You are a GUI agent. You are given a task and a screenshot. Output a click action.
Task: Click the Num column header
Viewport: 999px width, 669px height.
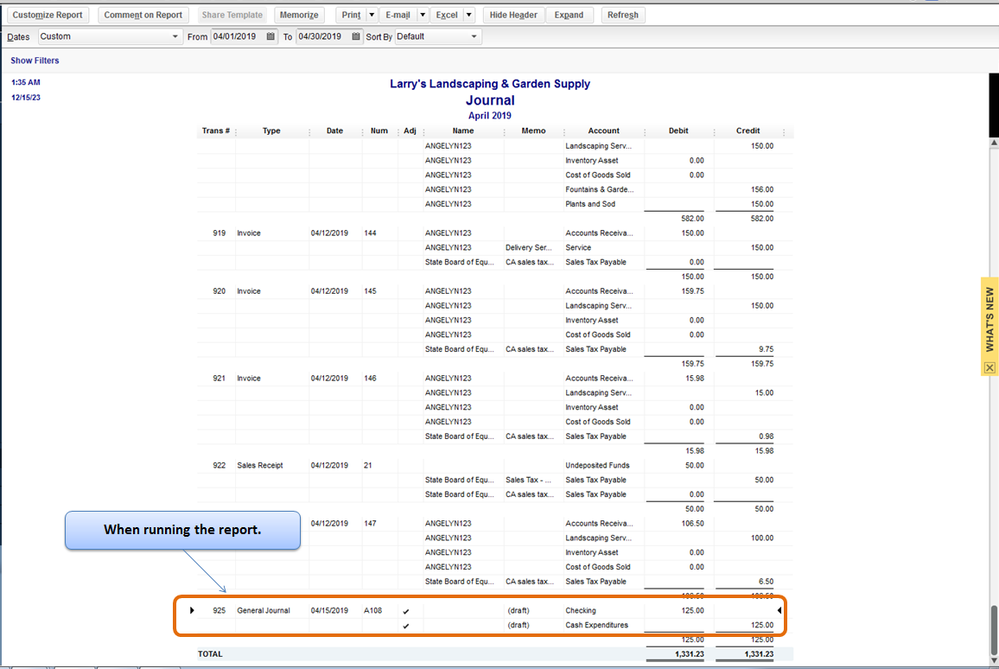379,131
